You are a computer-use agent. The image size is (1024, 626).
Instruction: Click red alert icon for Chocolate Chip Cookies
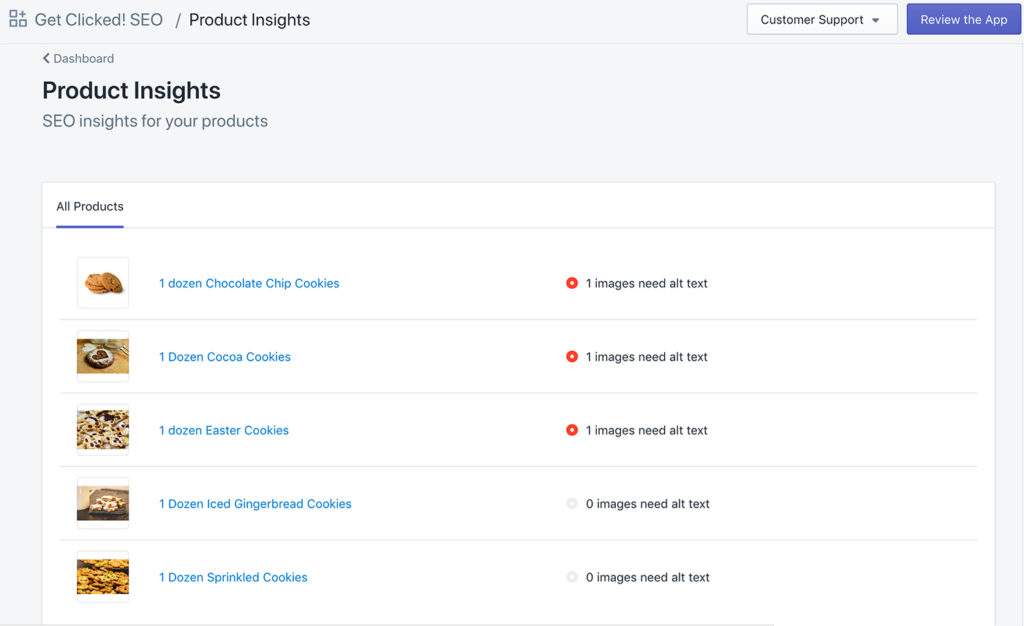[x=572, y=283]
